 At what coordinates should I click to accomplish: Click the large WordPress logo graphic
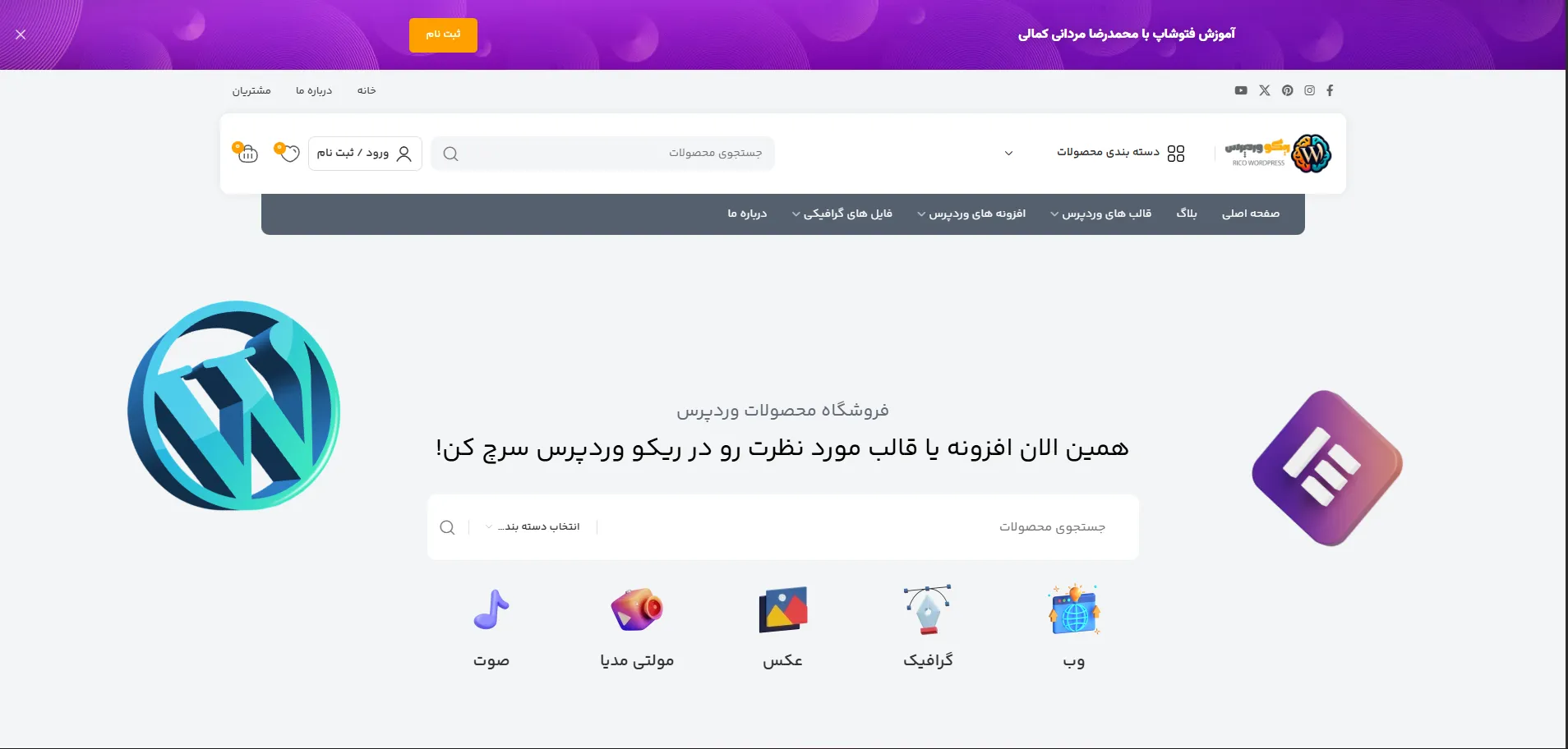(x=234, y=406)
